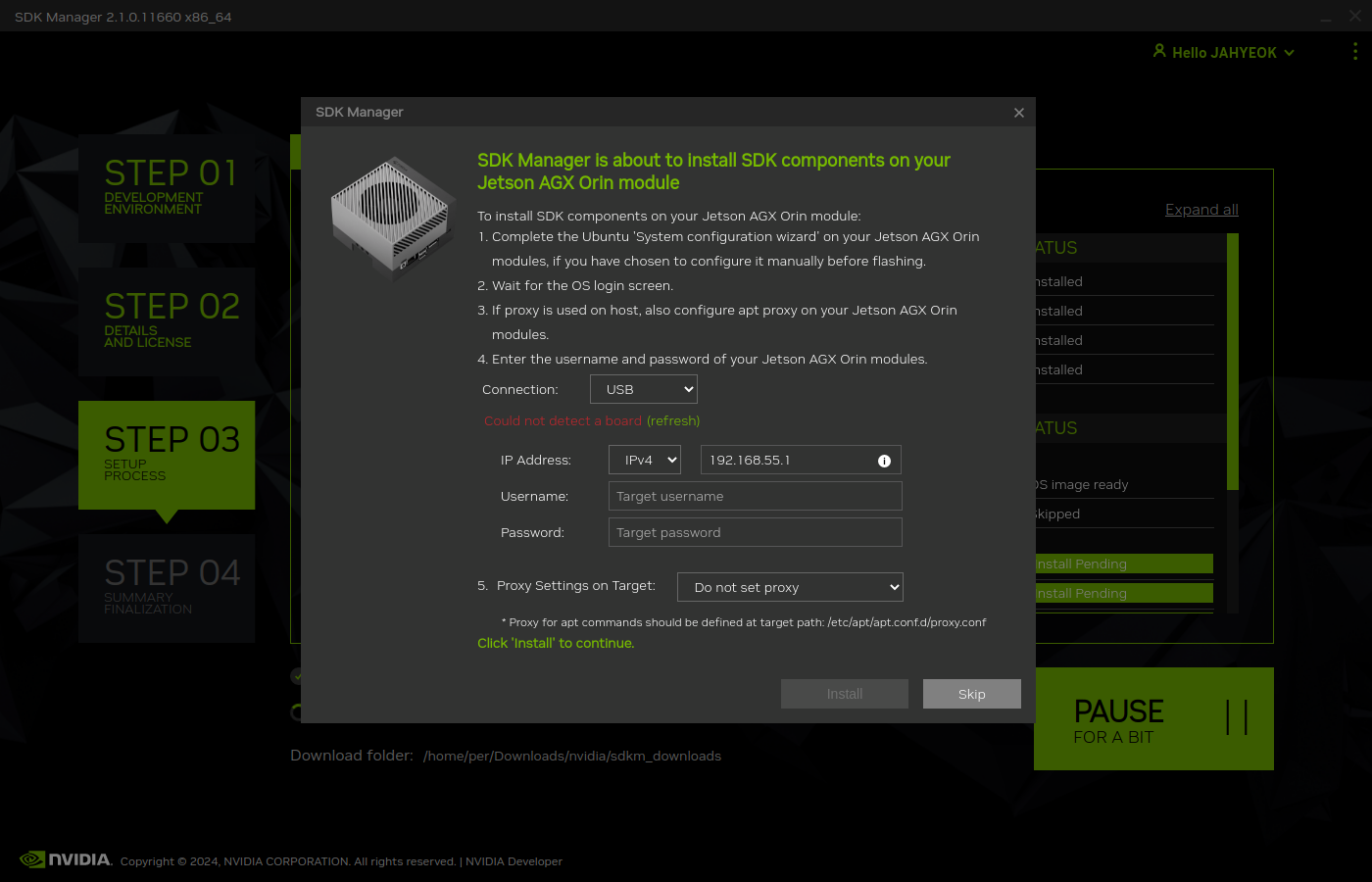Click the pause bars icon
Viewport: 1372px width, 882px height.
(1237, 717)
